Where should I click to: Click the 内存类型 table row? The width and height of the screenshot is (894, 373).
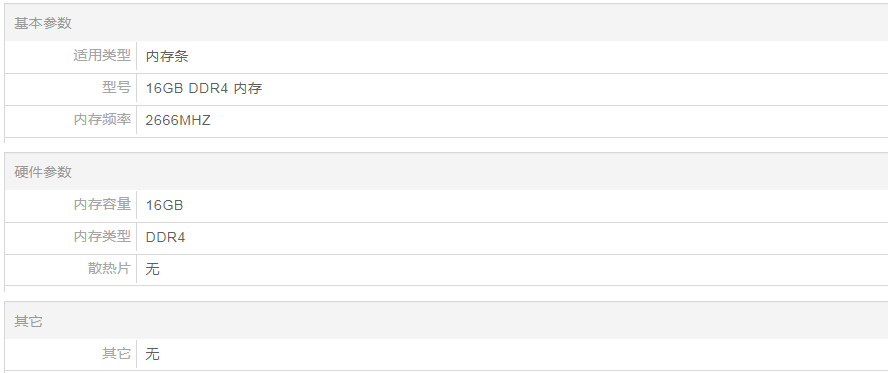(446, 238)
